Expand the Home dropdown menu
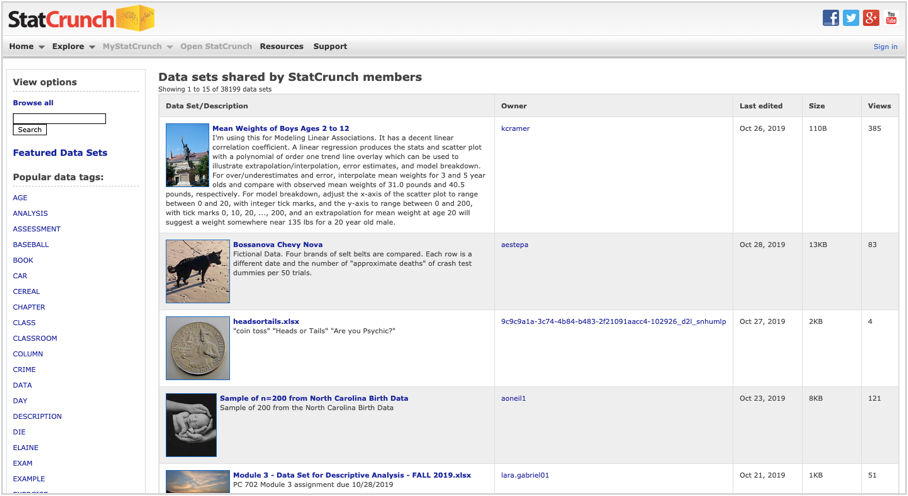Viewport: 908px width, 496px height. 26,46
